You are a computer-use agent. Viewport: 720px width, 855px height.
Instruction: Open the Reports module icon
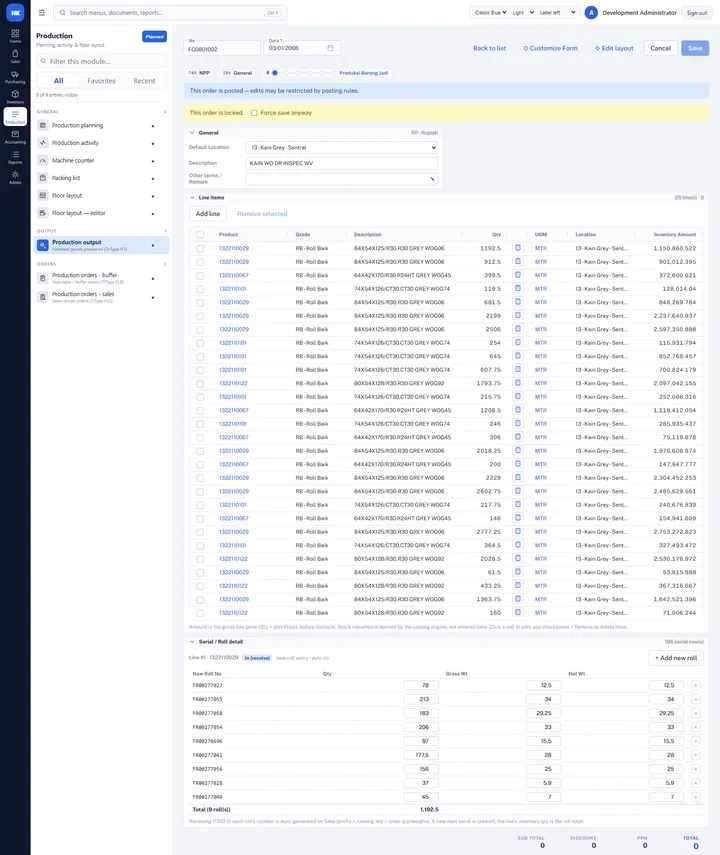(x=15, y=157)
